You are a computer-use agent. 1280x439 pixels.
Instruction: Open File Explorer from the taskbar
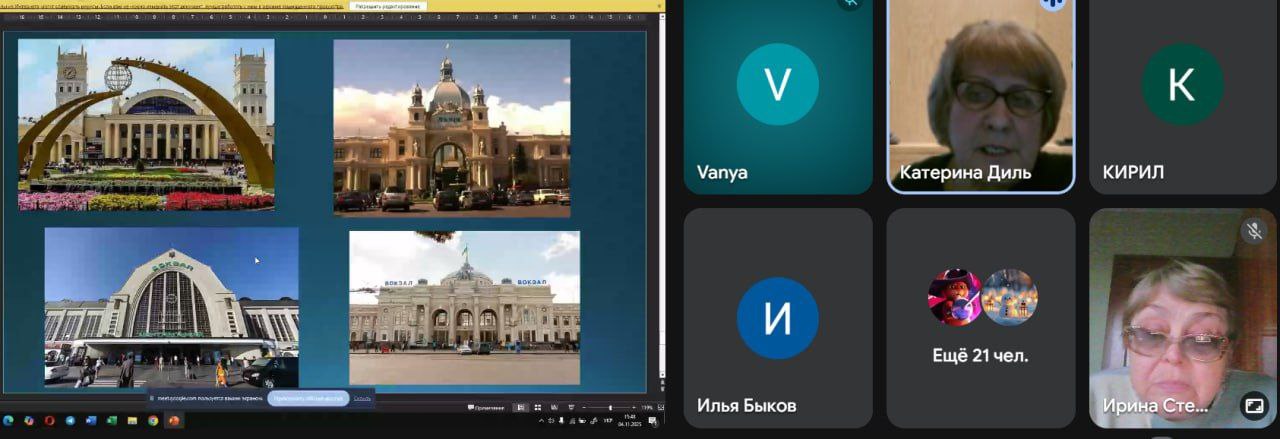133,420
